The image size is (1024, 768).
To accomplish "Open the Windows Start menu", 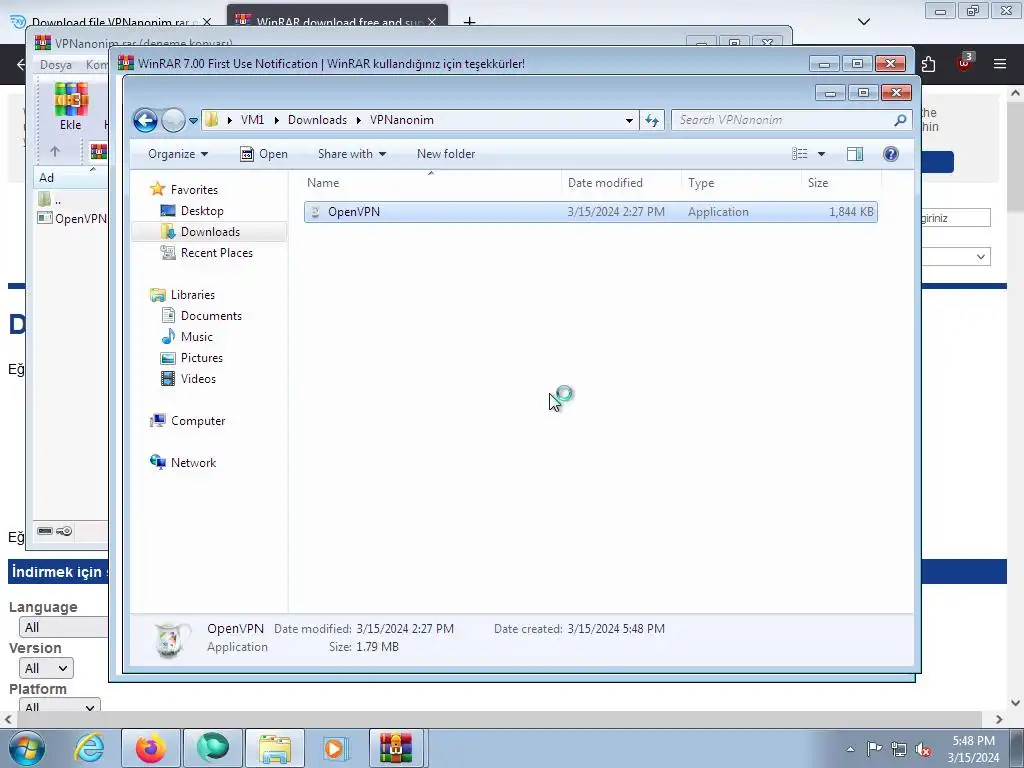I will pyautogui.click(x=27, y=748).
